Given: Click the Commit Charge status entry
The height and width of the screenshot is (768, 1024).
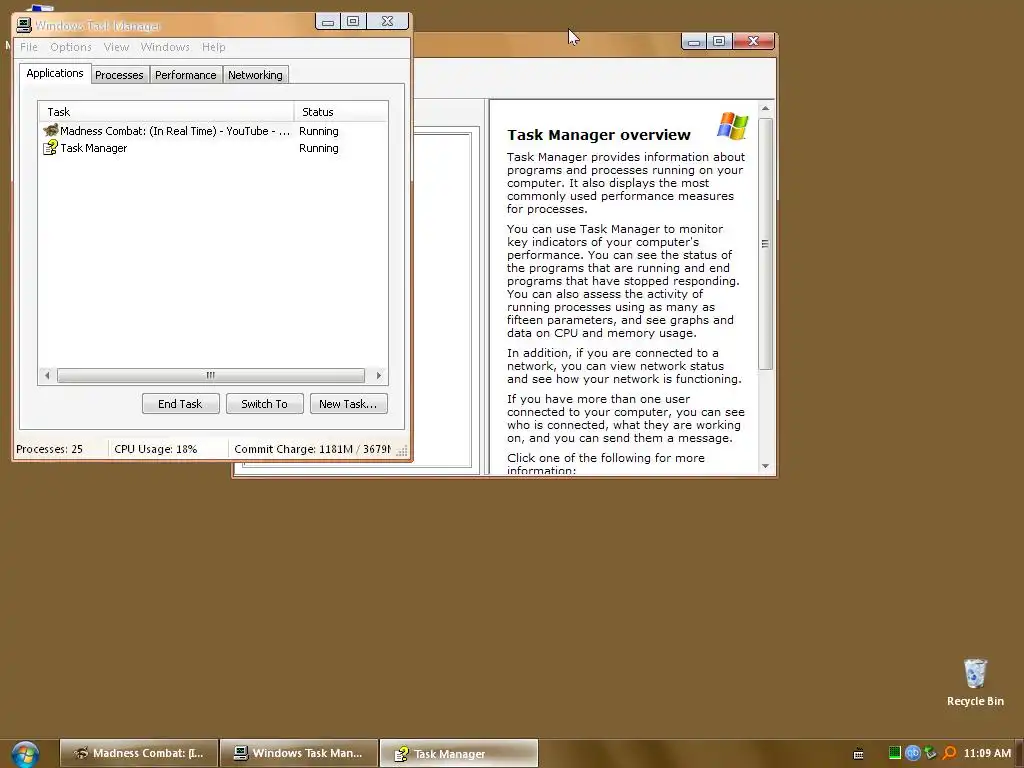Looking at the screenshot, I should point(312,449).
